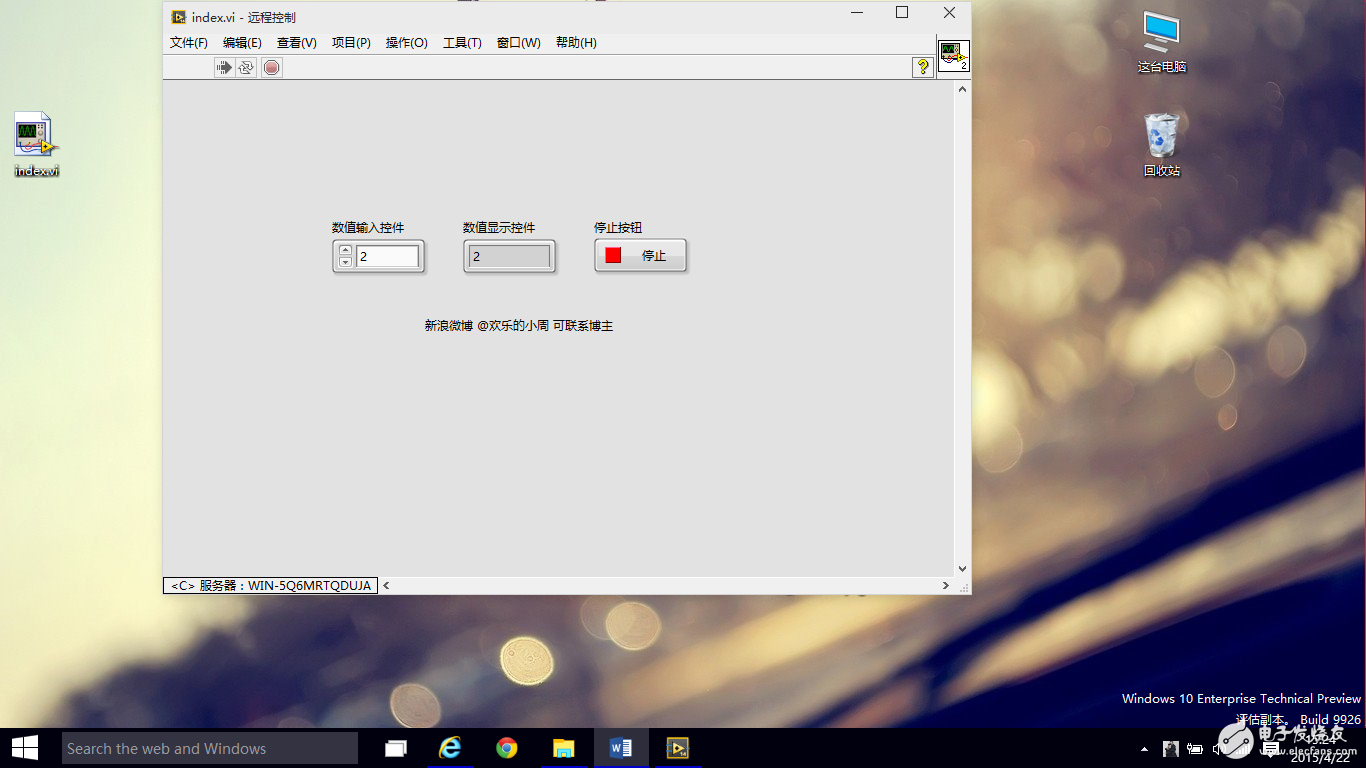Select the index.vi desktop file icon
This screenshot has width=1366, height=768.
point(36,144)
